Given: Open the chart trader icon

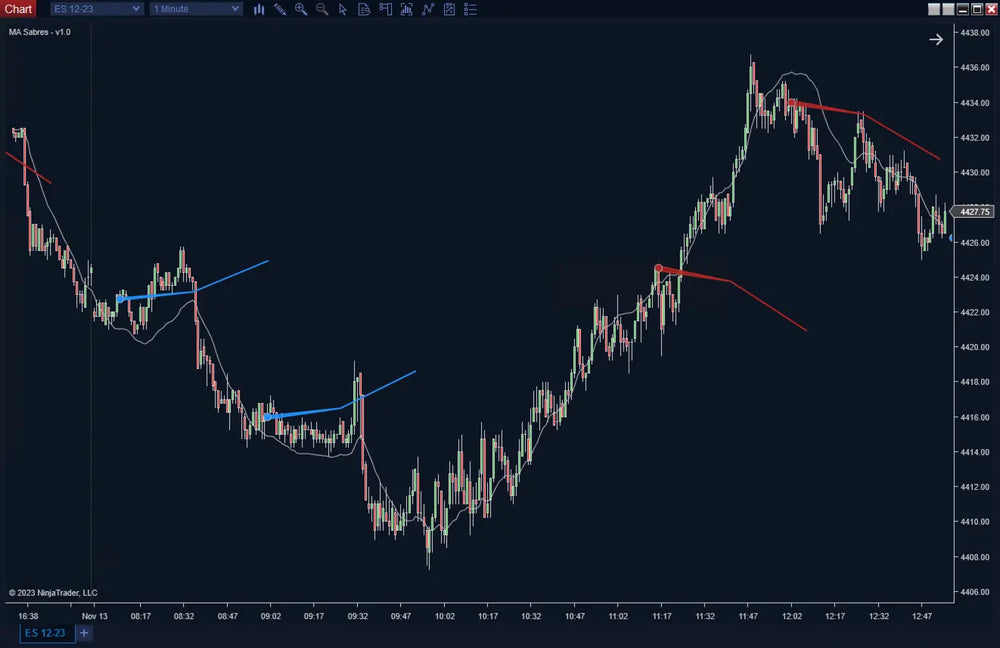Looking at the screenshot, I should click(385, 9).
